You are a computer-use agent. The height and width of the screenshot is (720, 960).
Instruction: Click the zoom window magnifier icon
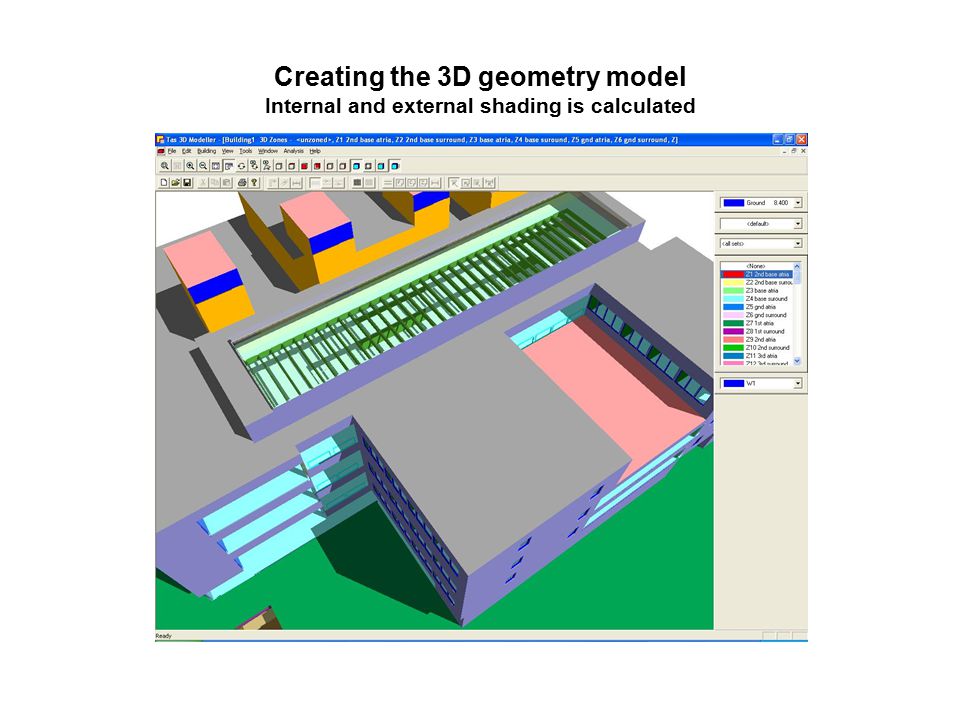(165, 166)
